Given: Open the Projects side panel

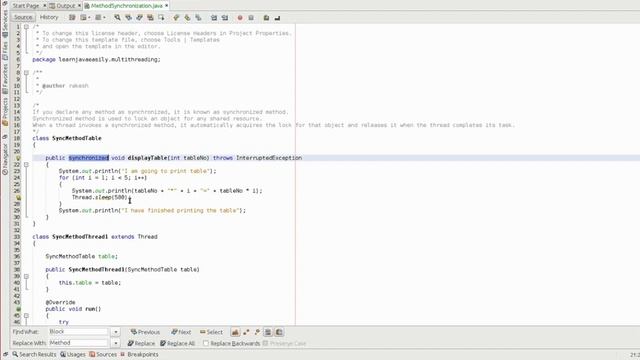Looking at the screenshot, I should [5, 111].
